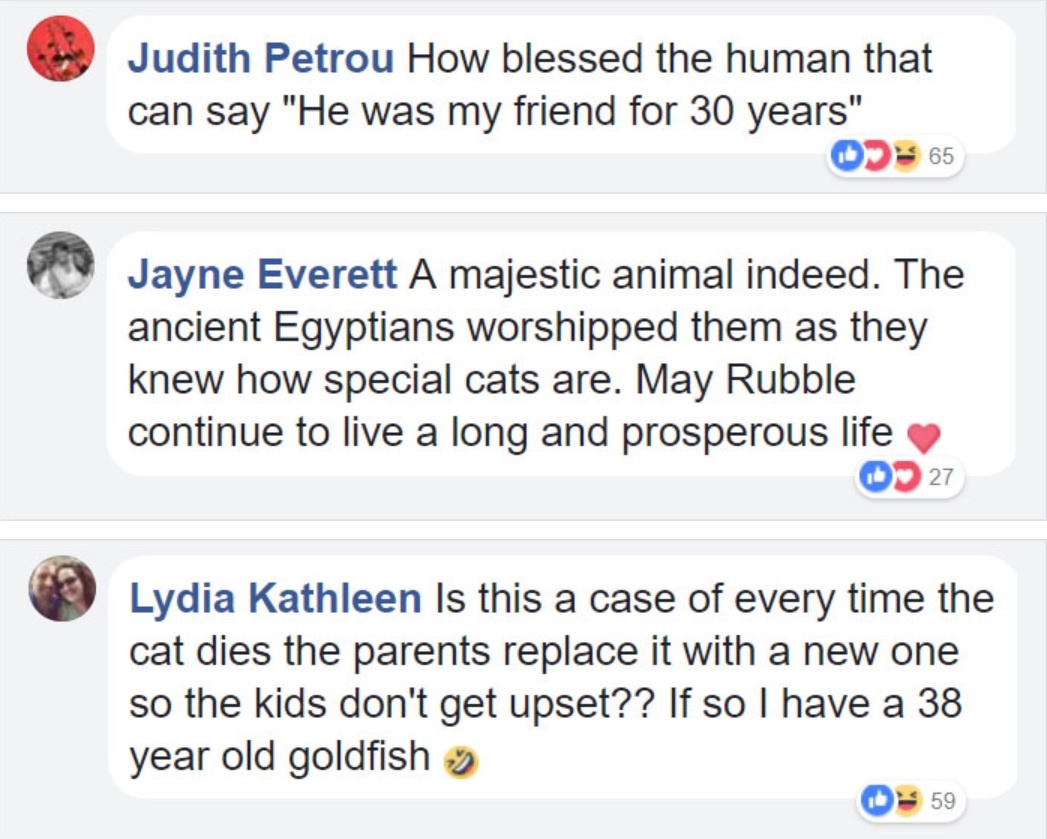This screenshot has width=1047, height=839.
Task: Click Jayne Everett's profile picture
Action: tap(60, 265)
